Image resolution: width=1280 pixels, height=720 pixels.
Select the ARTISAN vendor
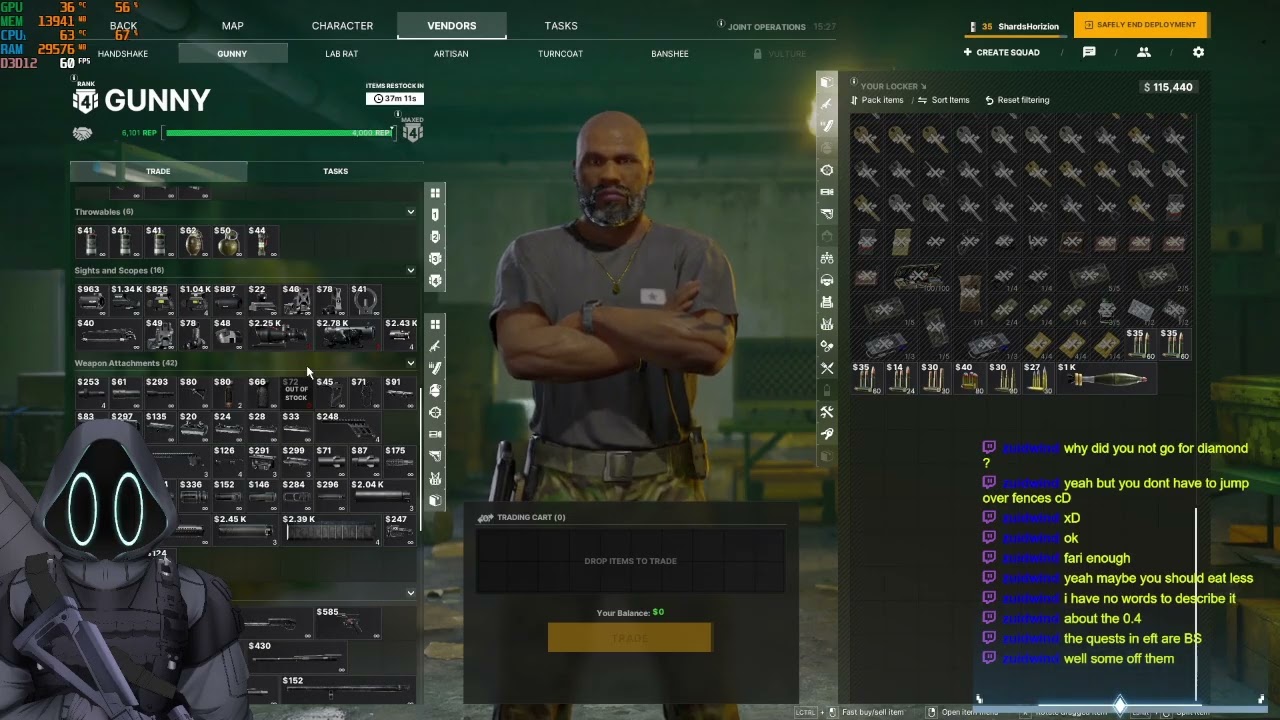(x=451, y=54)
